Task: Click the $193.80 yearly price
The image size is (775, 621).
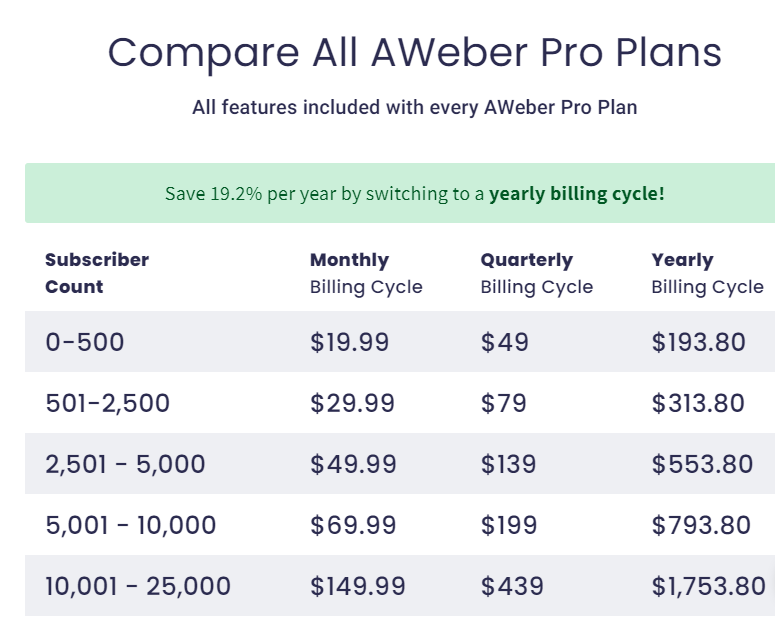Action: pyautogui.click(x=698, y=342)
